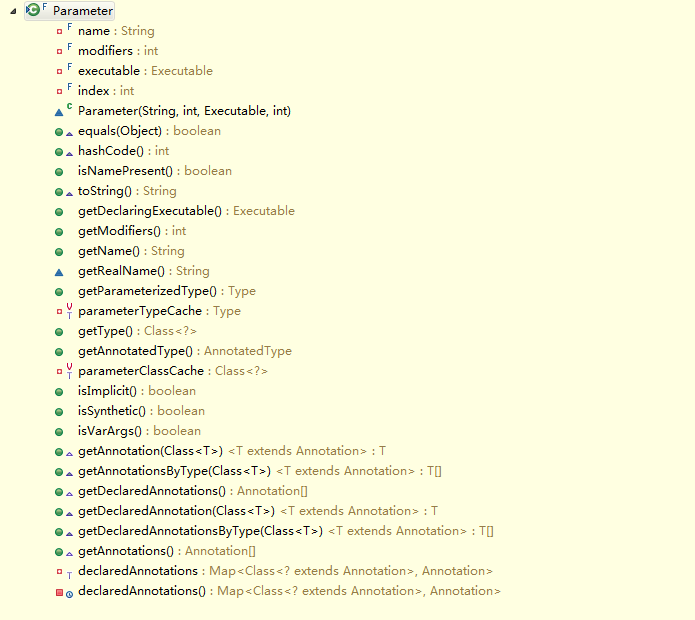This screenshot has width=695, height=620.
Task: Click the green icon beside getAnnotatedType()
Action: pos(59,352)
